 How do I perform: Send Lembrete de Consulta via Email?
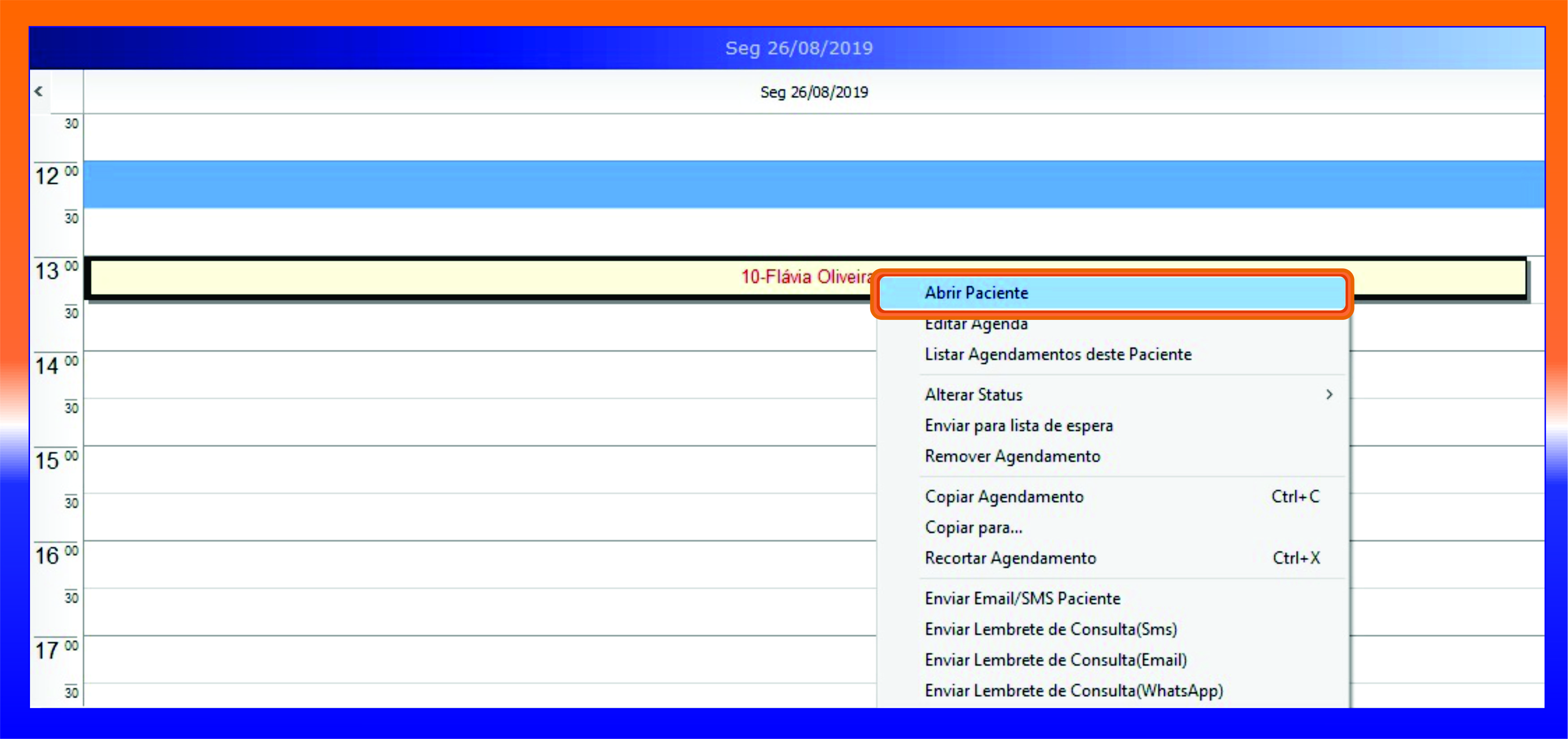(1056, 660)
